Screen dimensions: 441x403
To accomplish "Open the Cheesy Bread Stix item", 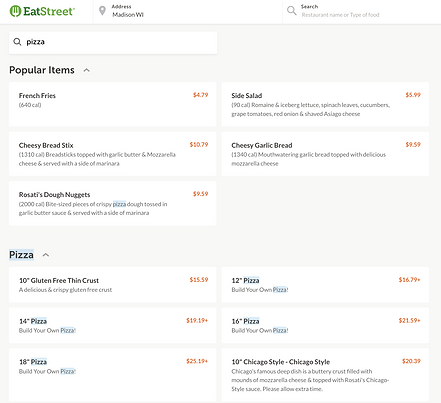I will pyautogui.click(x=113, y=154).
